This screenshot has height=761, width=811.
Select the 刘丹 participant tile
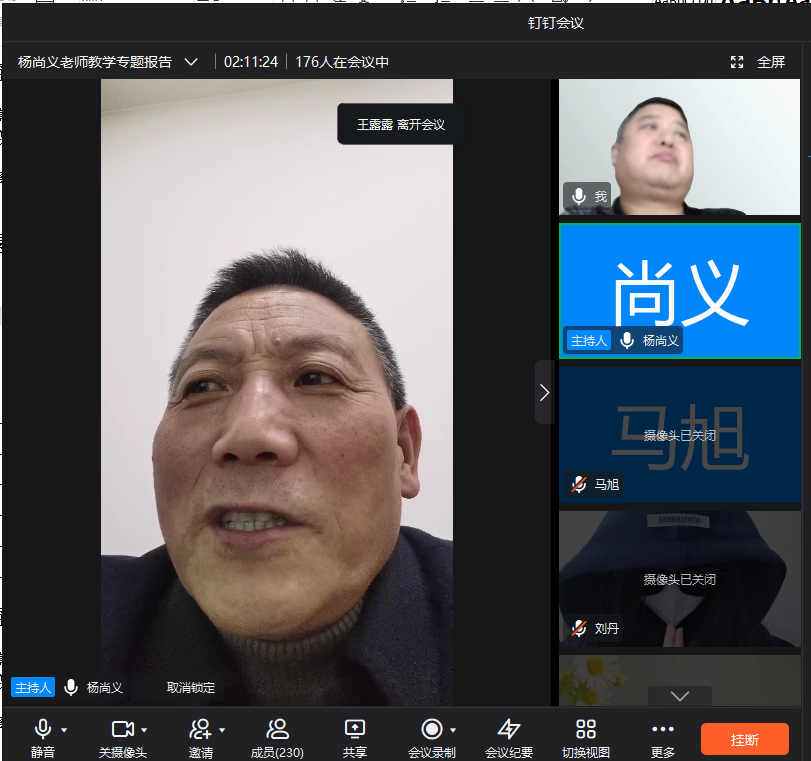[x=680, y=579]
